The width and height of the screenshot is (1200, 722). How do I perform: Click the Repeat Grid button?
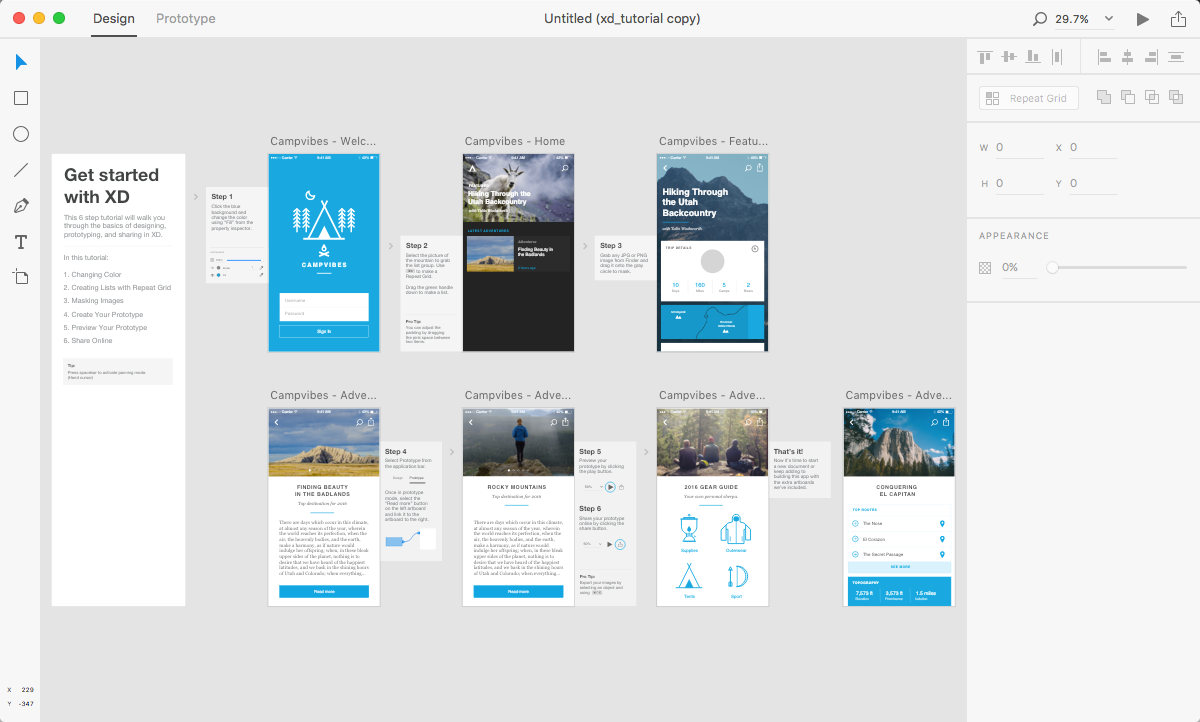[1029, 98]
